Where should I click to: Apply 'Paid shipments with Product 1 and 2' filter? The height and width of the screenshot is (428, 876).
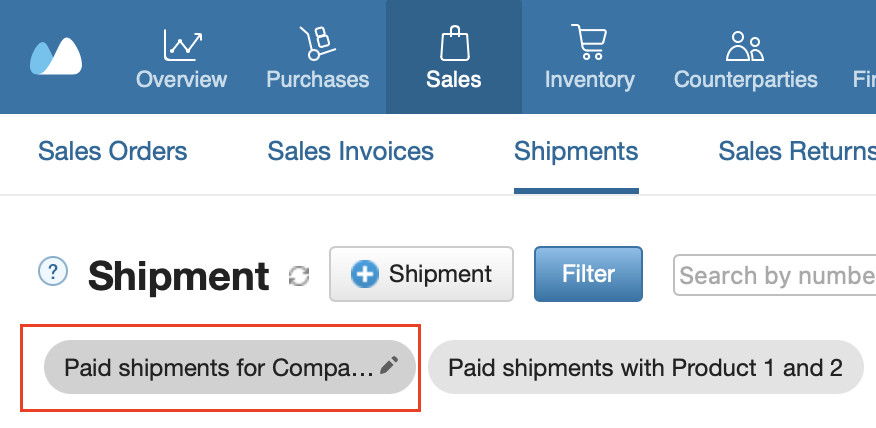[645, 367]
